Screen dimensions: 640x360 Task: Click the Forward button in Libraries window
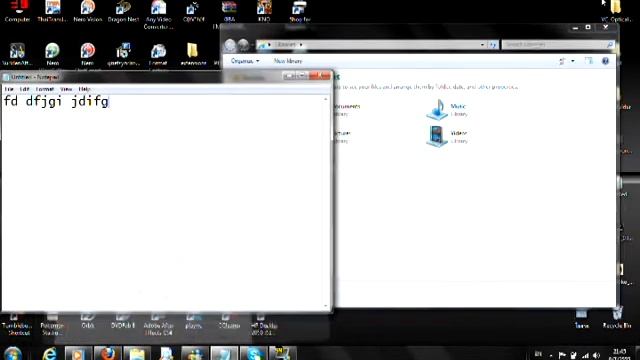click(243, 45)
